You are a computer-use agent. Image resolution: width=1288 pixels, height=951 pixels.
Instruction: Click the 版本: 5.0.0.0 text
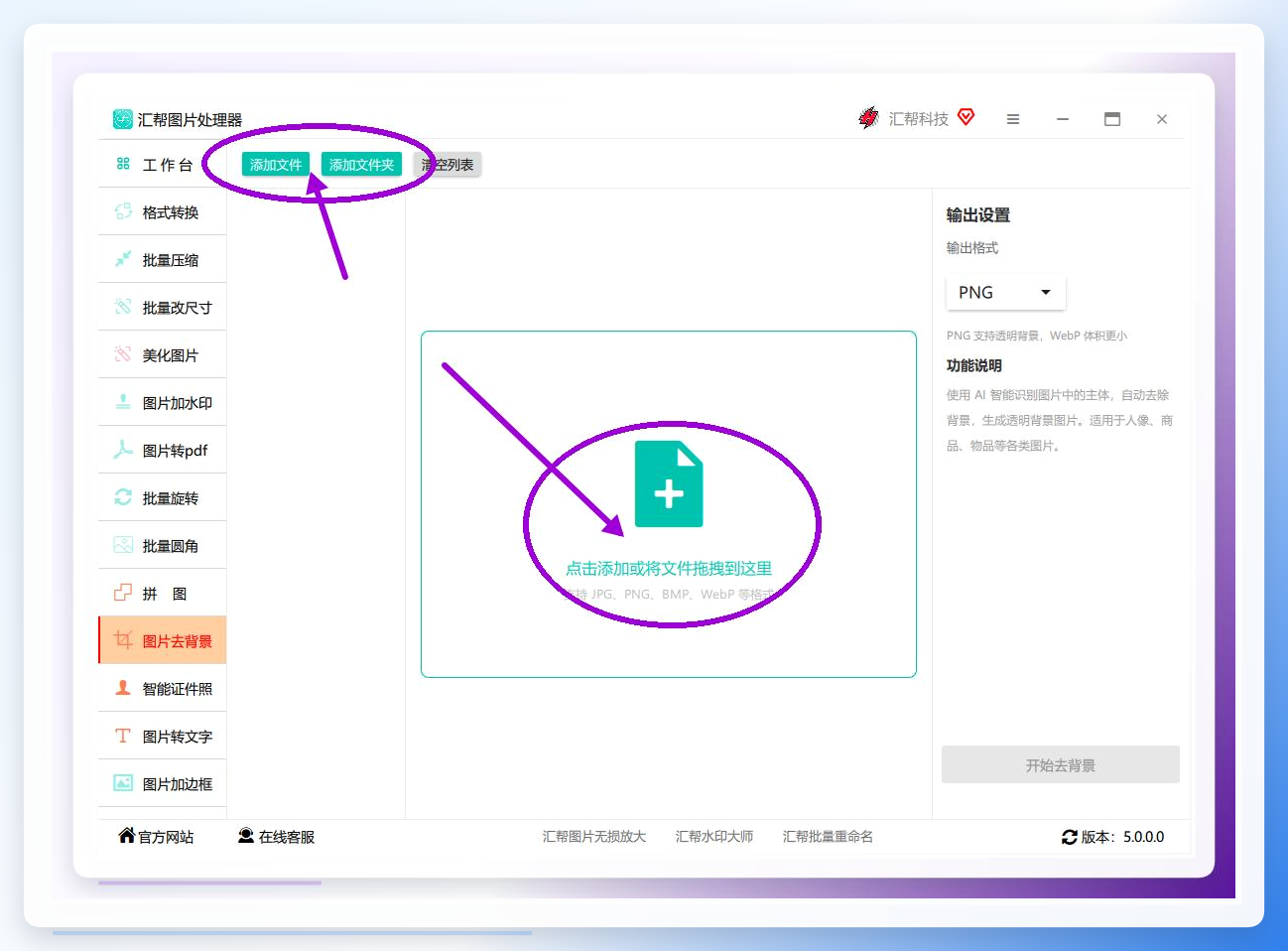[1122, 837]
